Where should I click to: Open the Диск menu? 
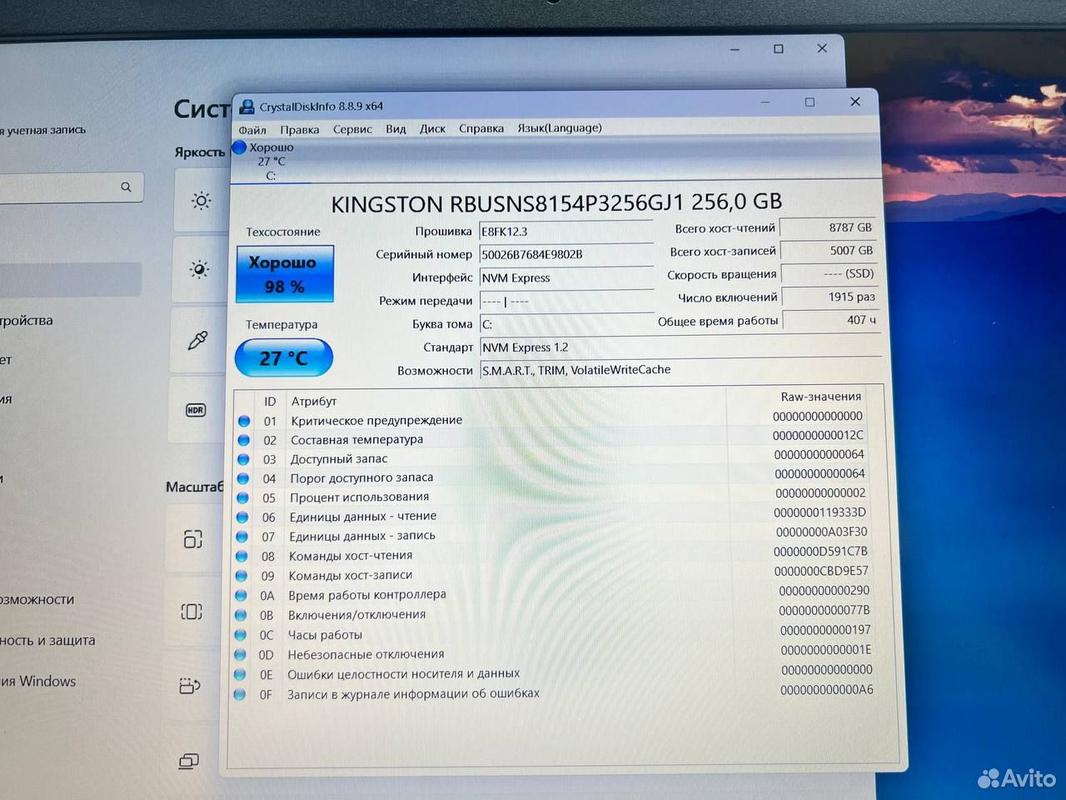tap(432, 128)
